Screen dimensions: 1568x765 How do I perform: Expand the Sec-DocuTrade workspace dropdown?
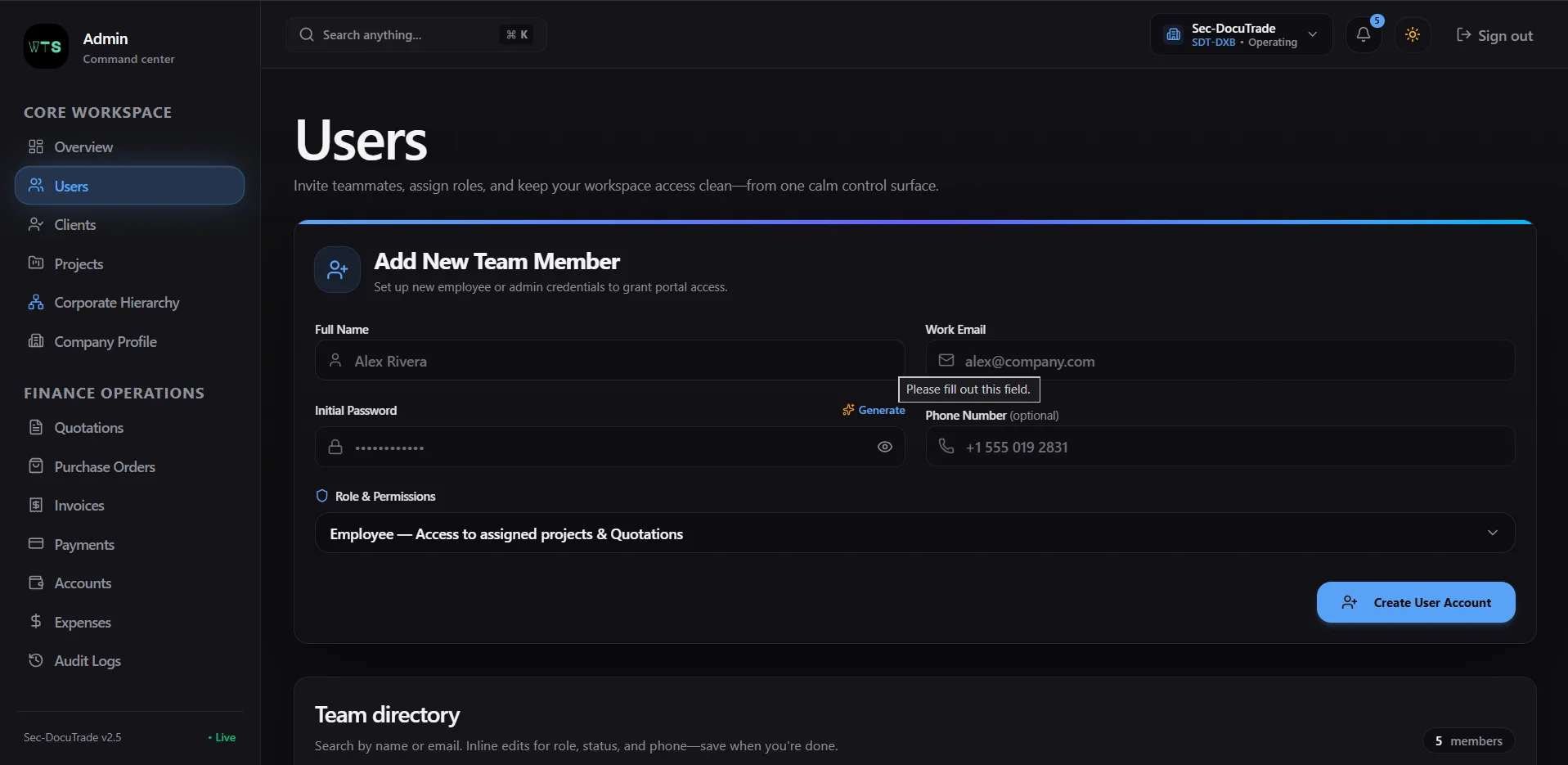tap(1241, 34)
